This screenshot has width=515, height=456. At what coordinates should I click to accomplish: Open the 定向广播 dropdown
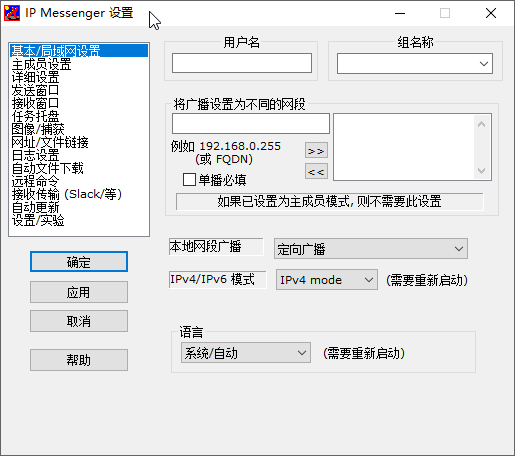(x=371, y=249)
